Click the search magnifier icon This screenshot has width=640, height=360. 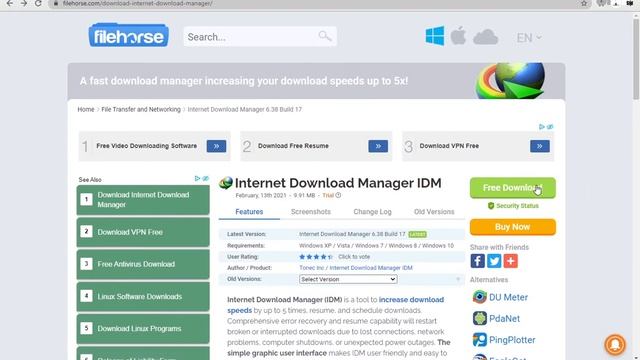coord(325,36)
